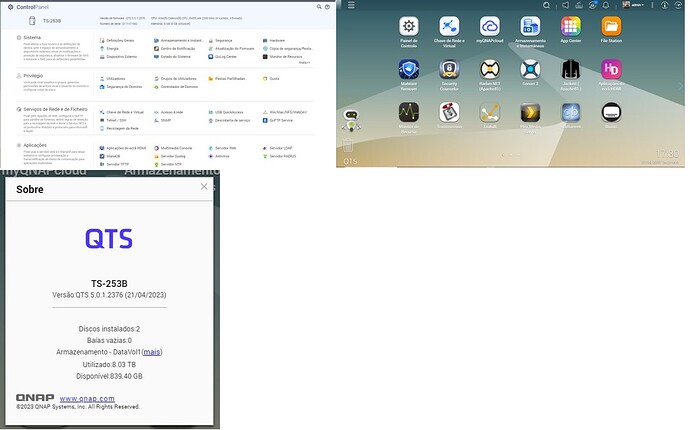Launch the Plex Media Server icon
Screen dimensions: 690x430
click(x=530, y=112)
